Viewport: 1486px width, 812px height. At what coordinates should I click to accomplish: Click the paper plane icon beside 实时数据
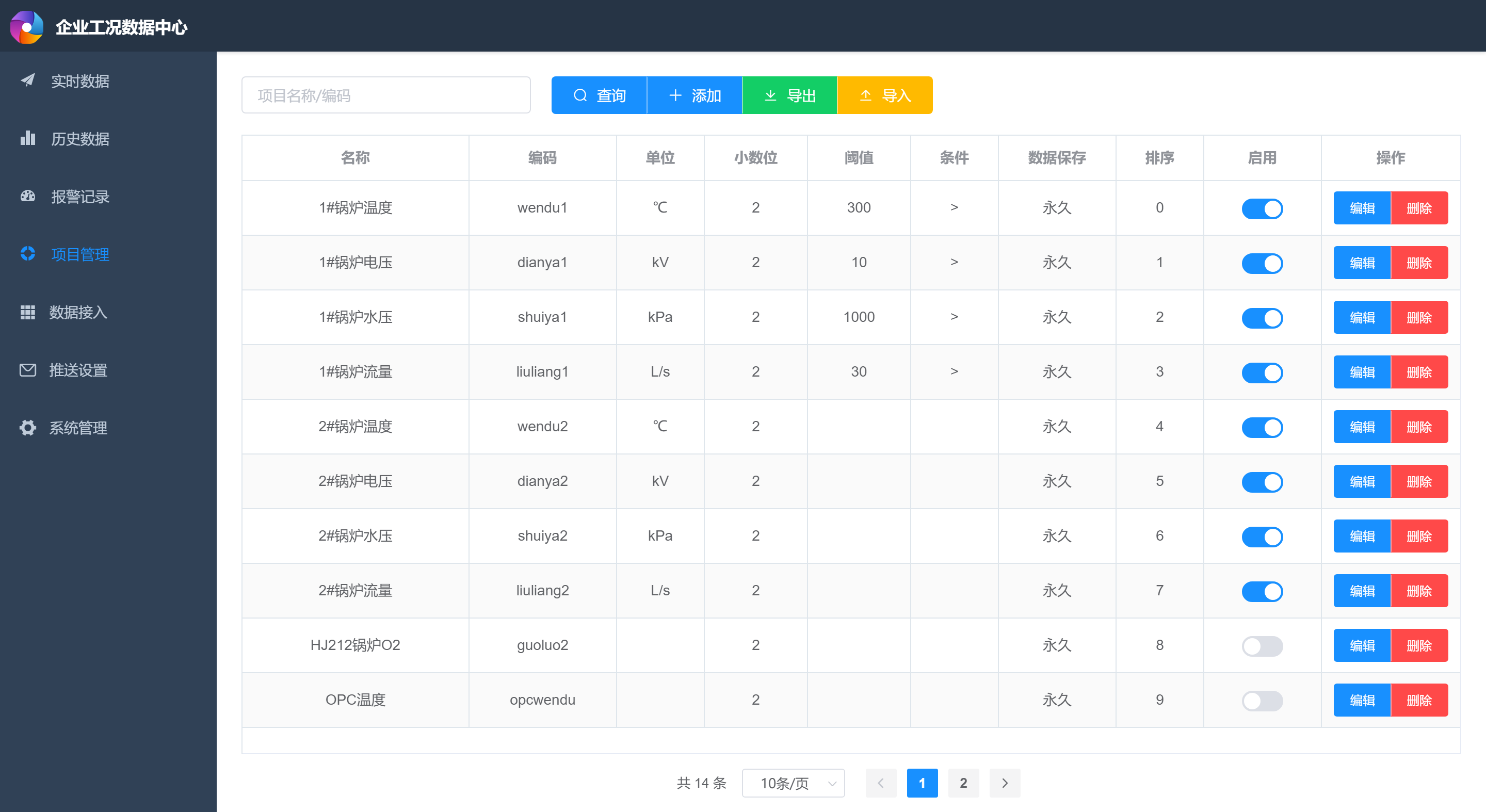[28, 79]
